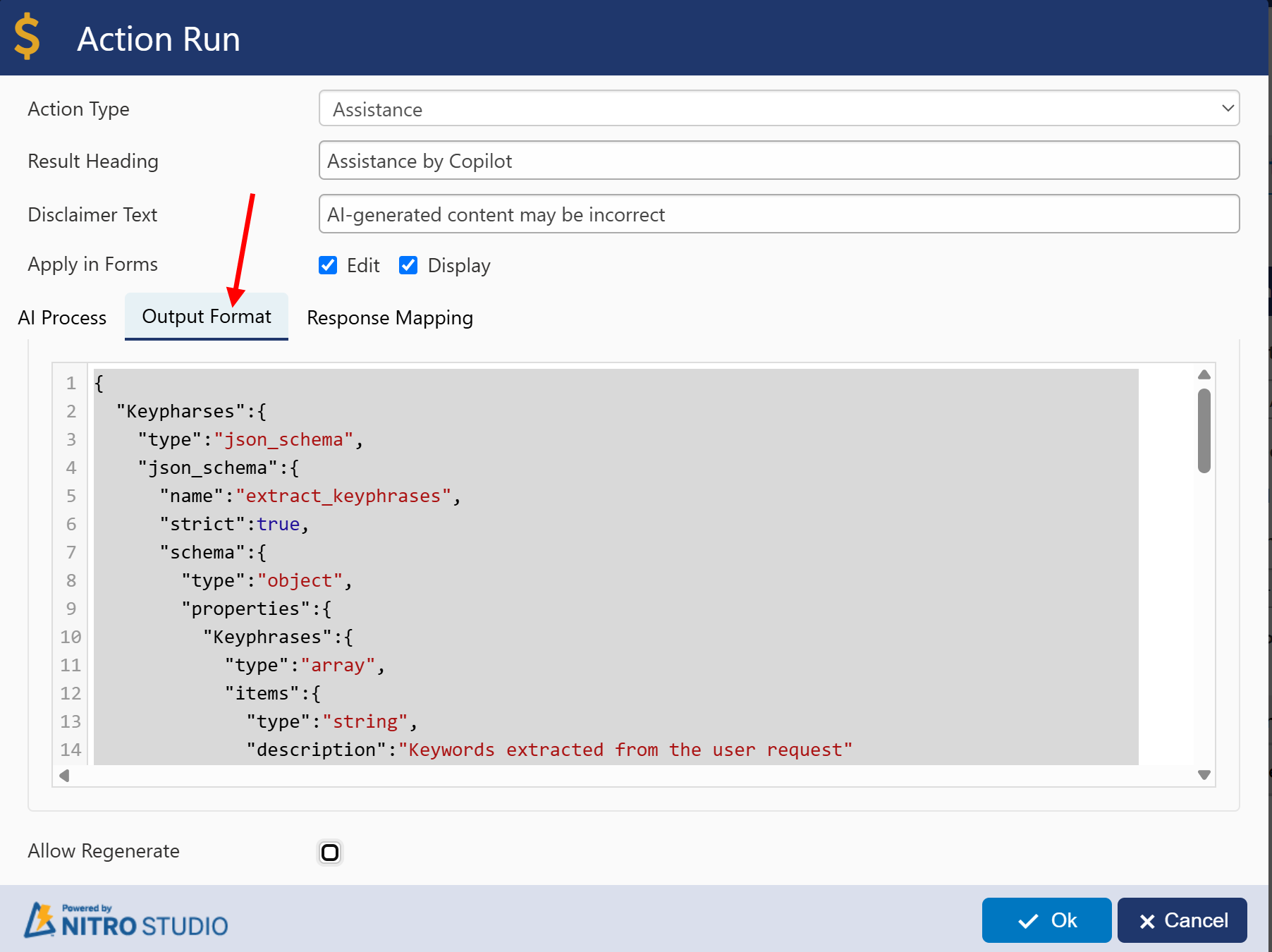
Task: Click the line number 10 in the gutter
Action: [x=71, y=637]
